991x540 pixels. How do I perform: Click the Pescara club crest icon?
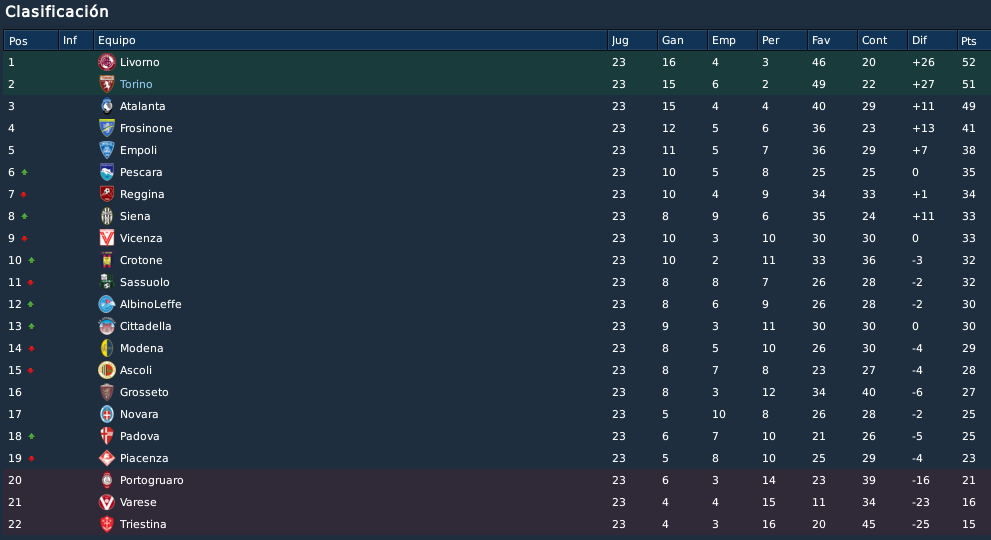coord(107,172)
